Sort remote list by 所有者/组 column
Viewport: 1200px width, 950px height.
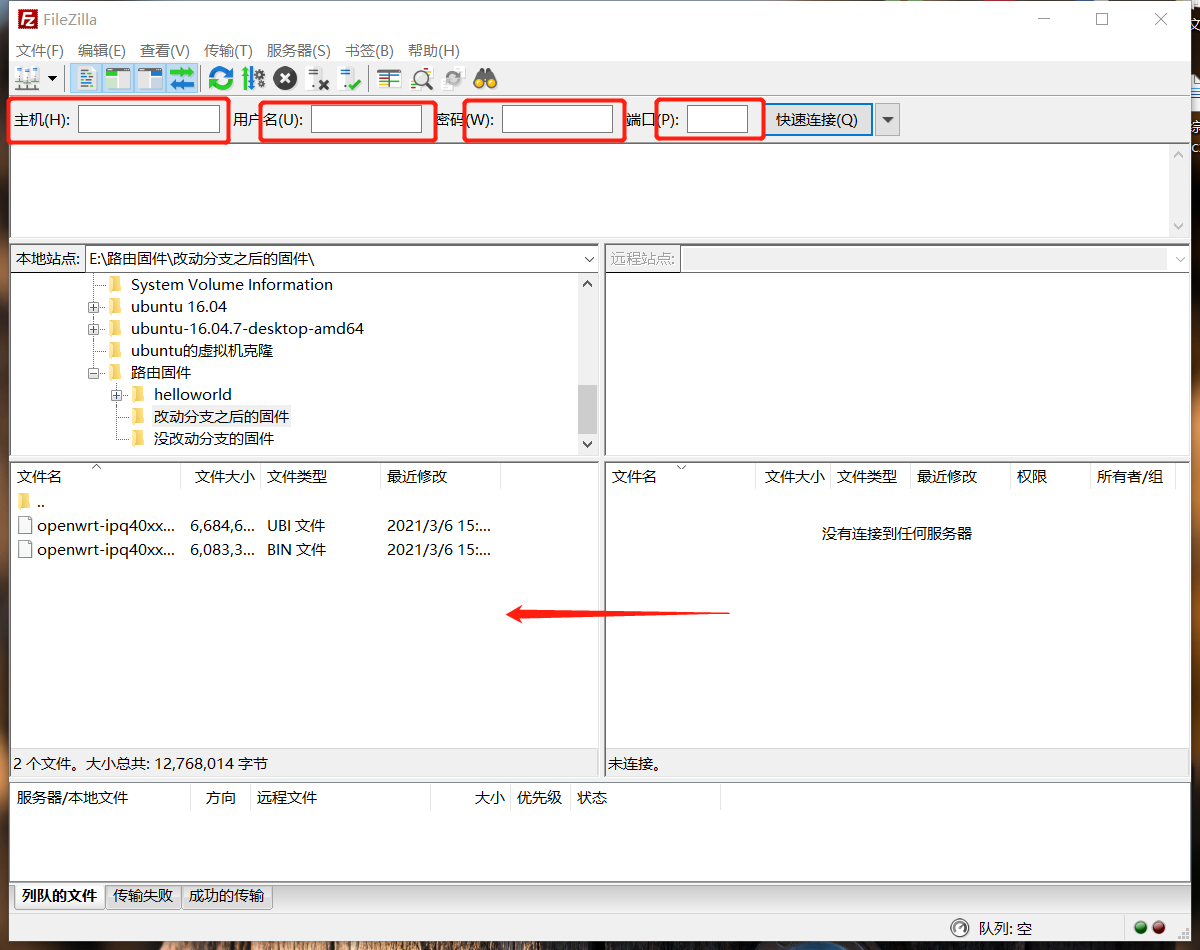(x=1130, y=477)
